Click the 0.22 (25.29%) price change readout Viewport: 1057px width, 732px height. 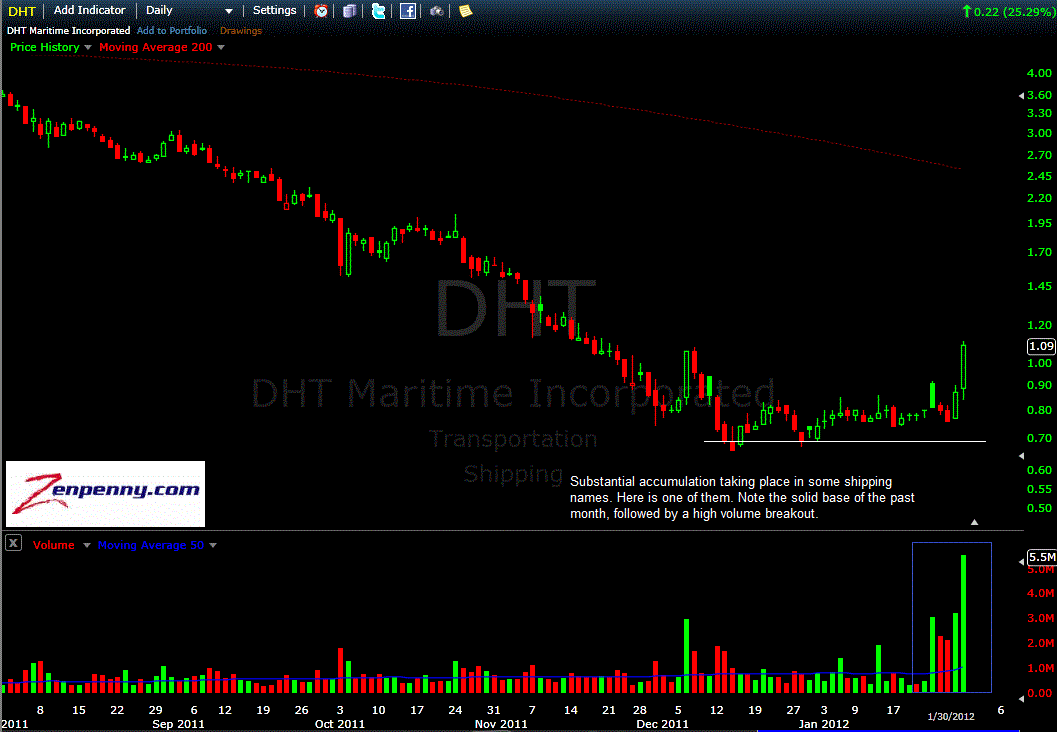point(1008,11)
